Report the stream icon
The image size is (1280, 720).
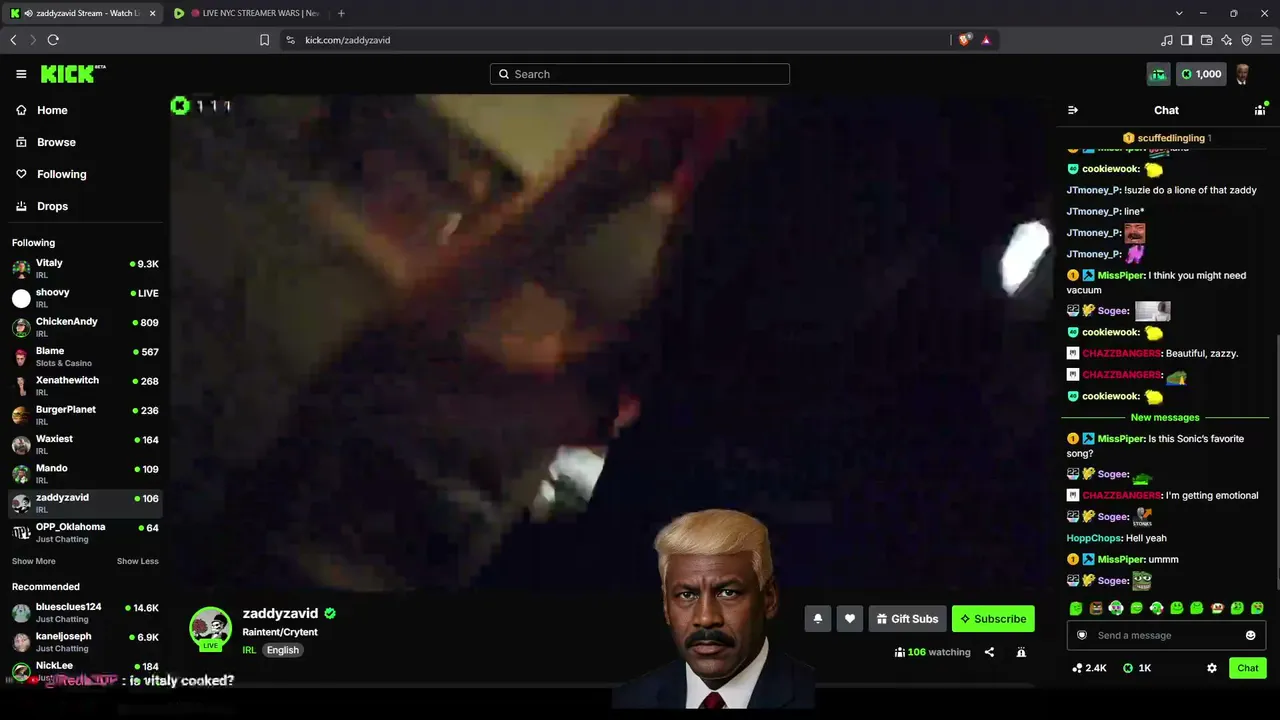[x=1021, y=652]
